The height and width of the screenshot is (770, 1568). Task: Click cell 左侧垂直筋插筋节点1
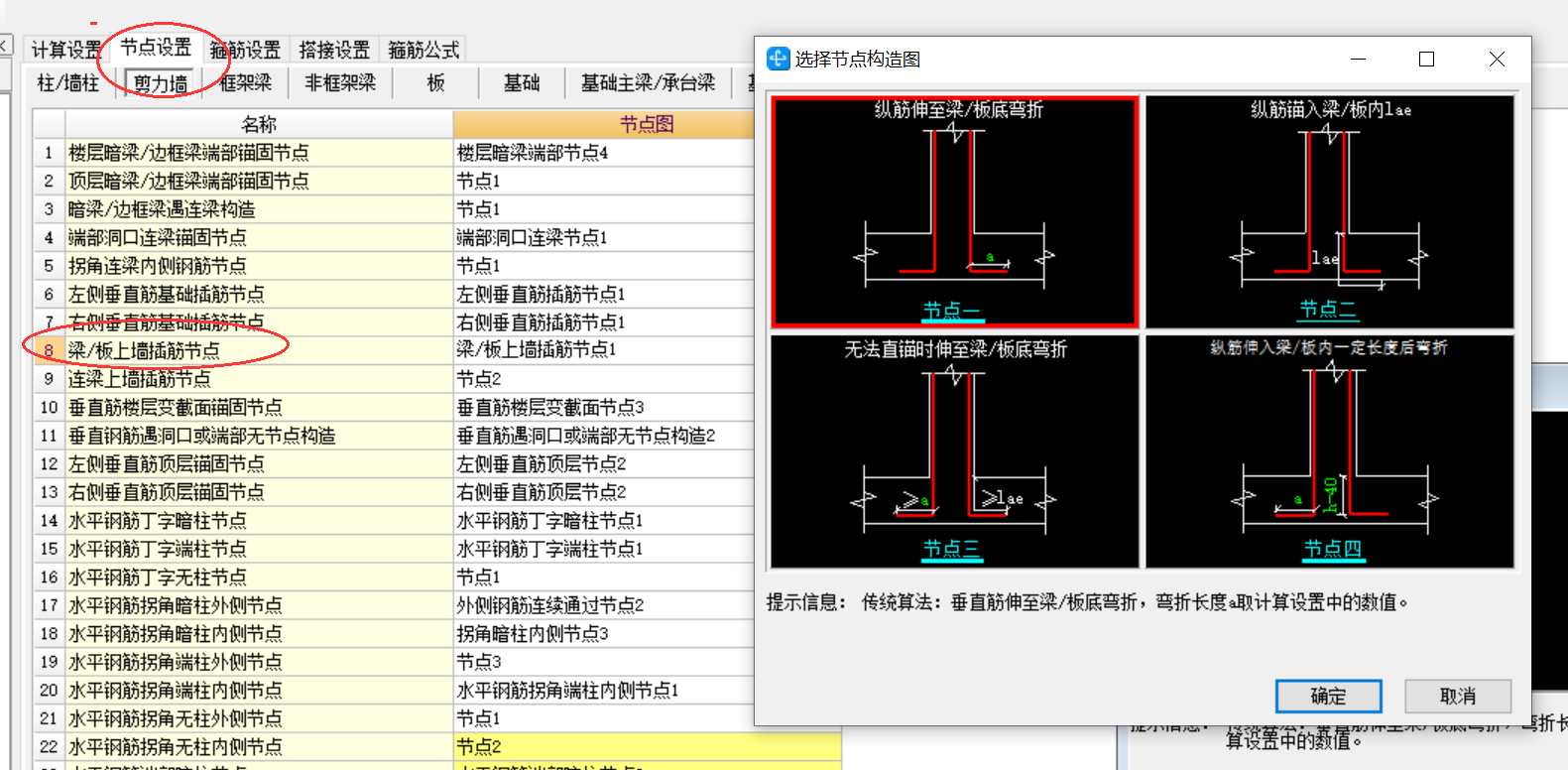(x=604, y=294)
